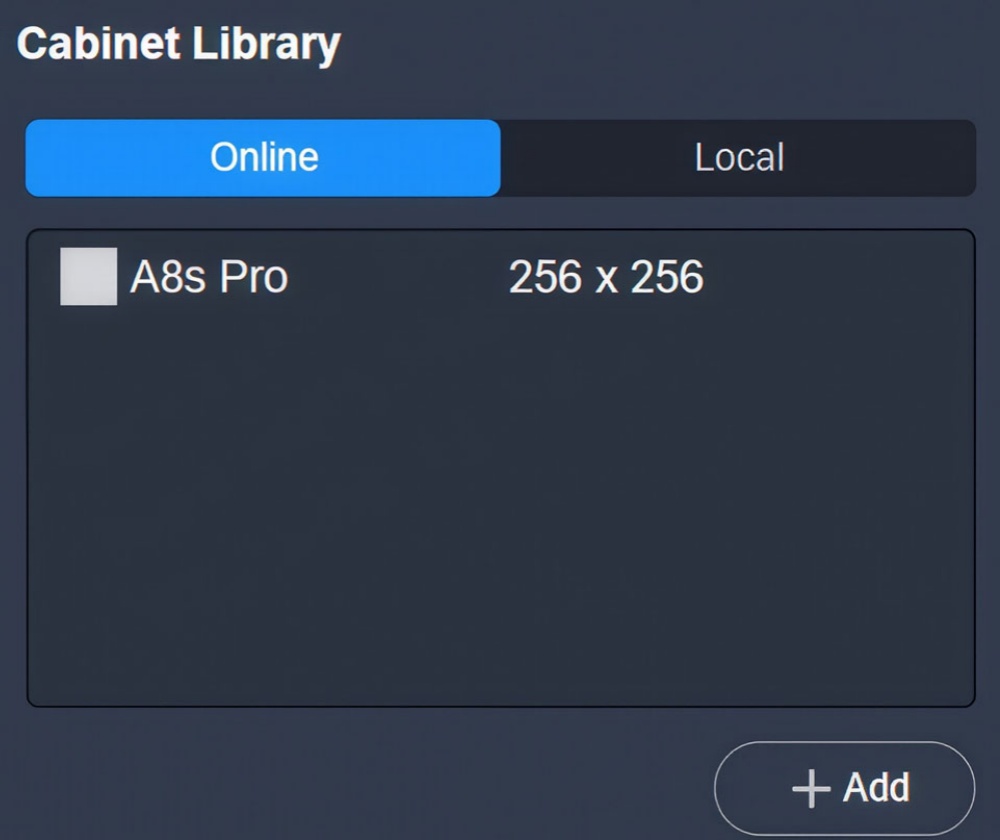
Task: Click the word "Pro" in A8s Pro
Action: pyautogui.click(x=253, y=277)
